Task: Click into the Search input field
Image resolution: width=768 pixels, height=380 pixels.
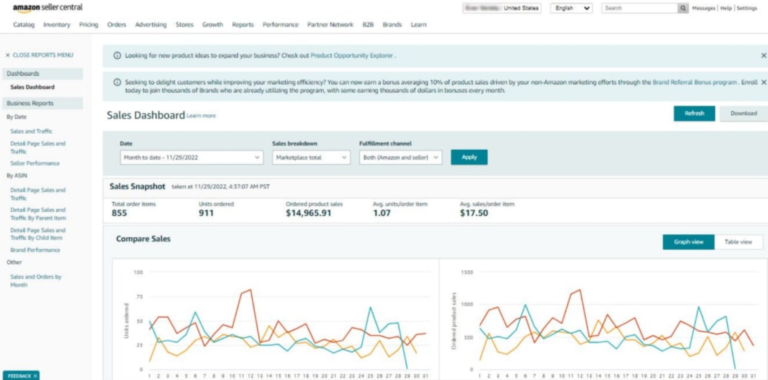Action: [639, 8]
